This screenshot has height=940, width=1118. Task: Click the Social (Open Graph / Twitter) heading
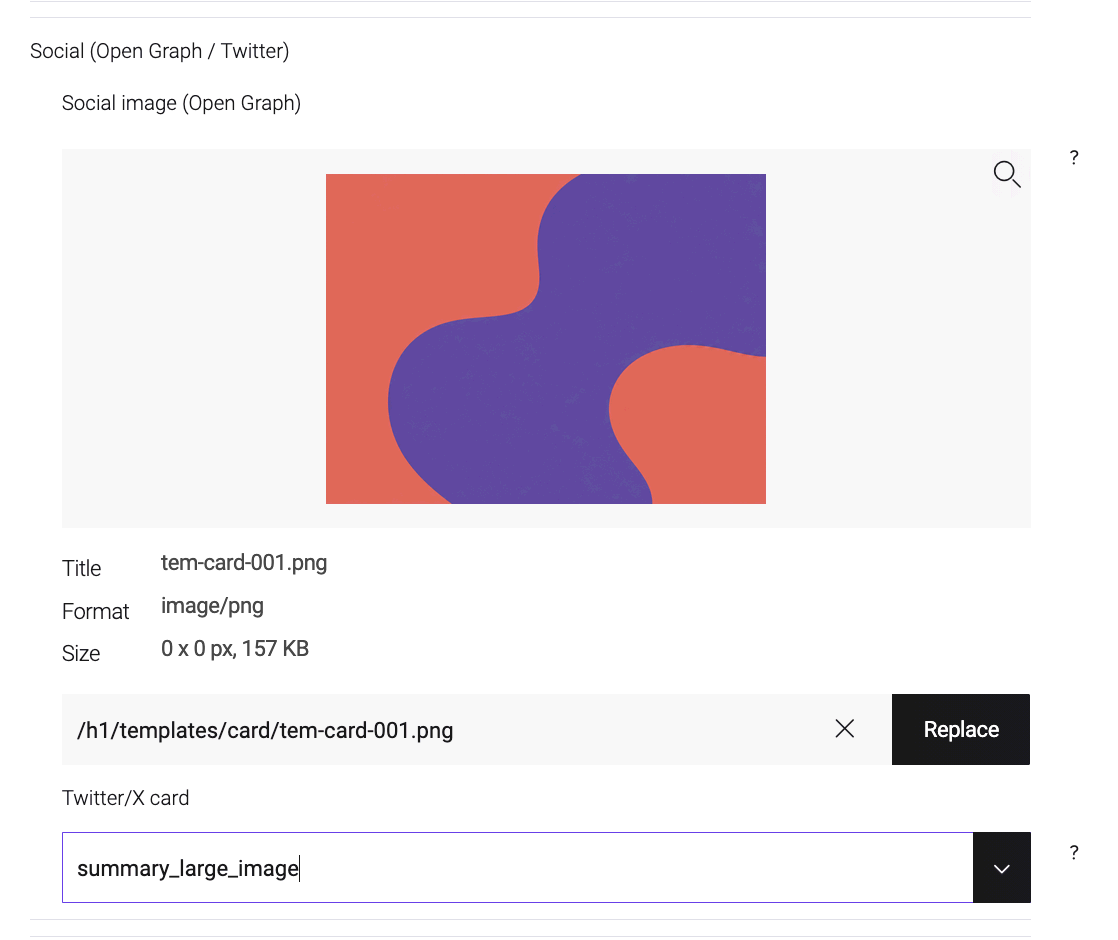point(160,51)
